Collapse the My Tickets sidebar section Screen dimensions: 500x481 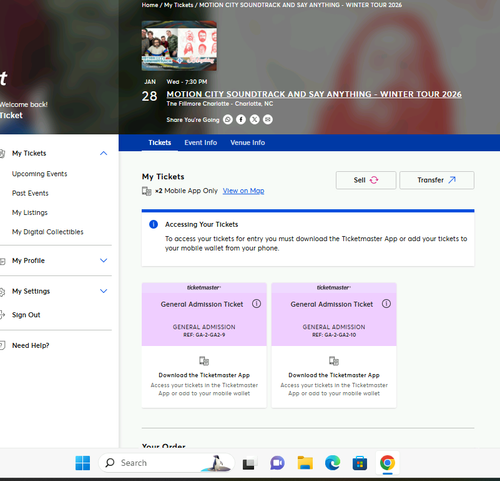pyautogui.click(x=104, y=153)
